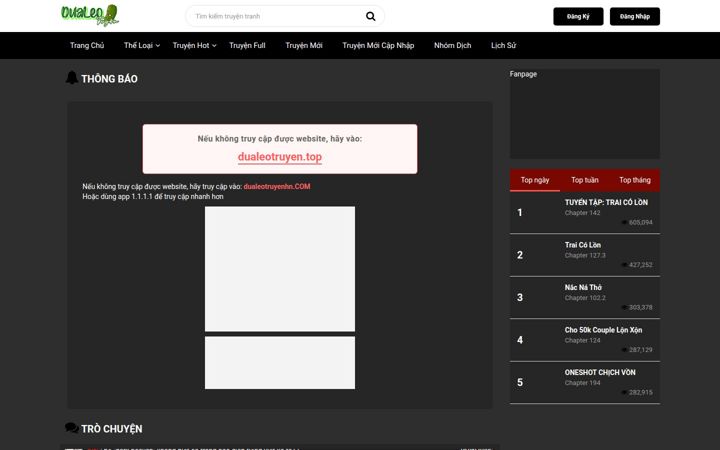Click the TRÒ CHUYỆN heading
Screen dimensions: 720x450
coord(112,429)
